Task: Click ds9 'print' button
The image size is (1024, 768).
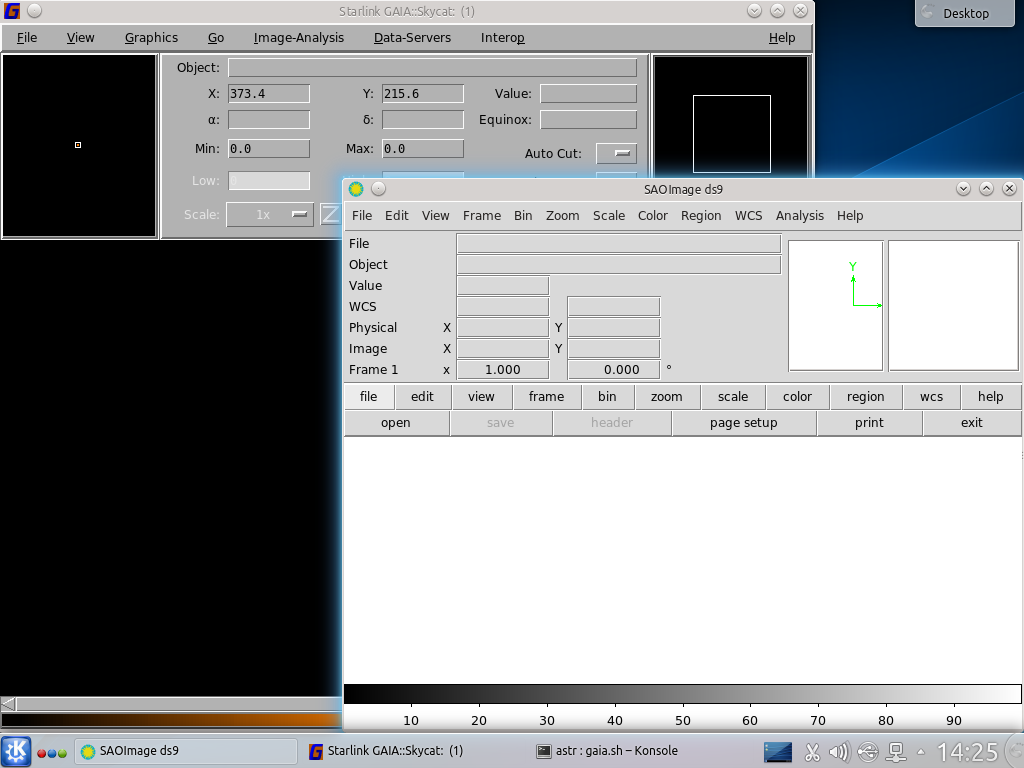Action: click(869, 423)
